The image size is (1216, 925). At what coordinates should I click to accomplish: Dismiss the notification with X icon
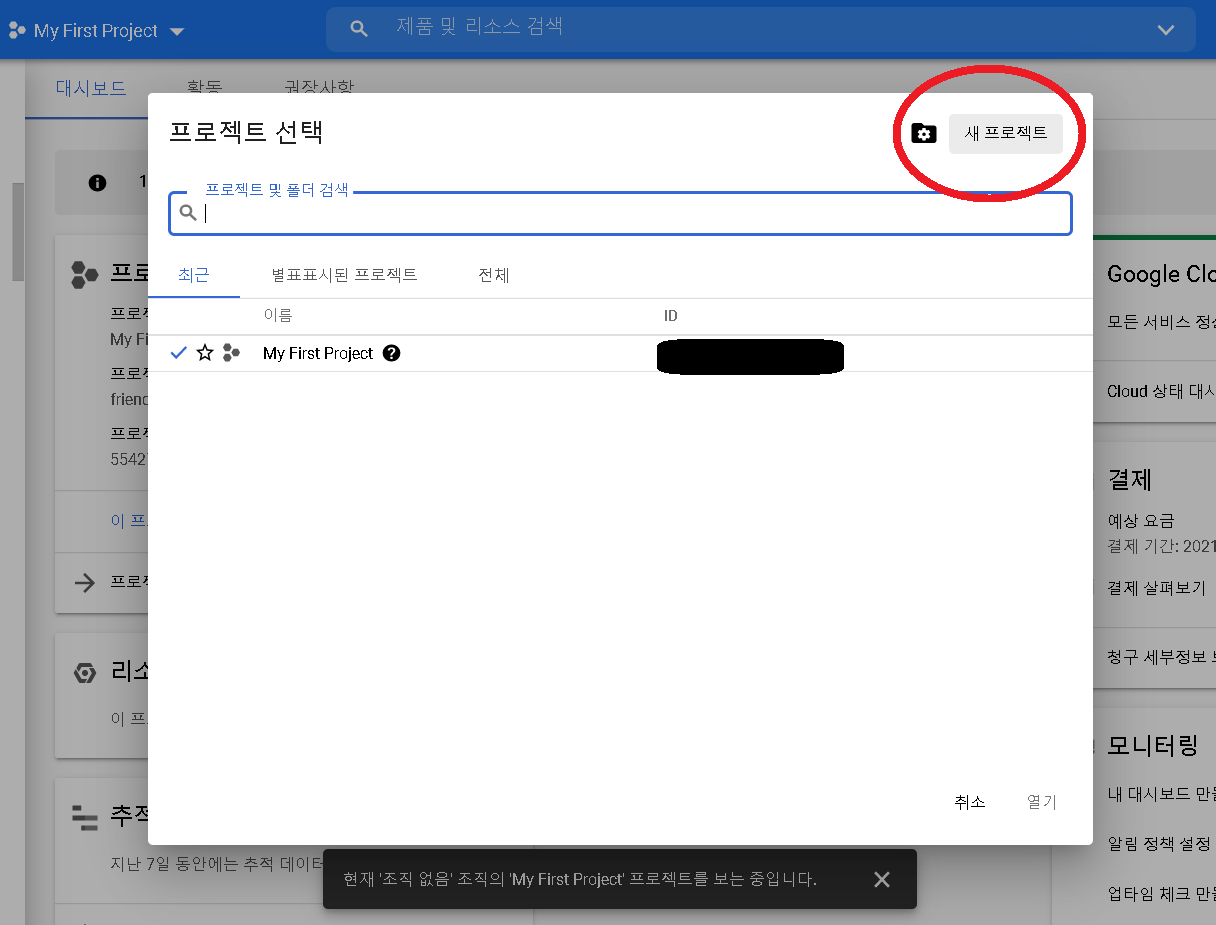click(x=881, y=879)
